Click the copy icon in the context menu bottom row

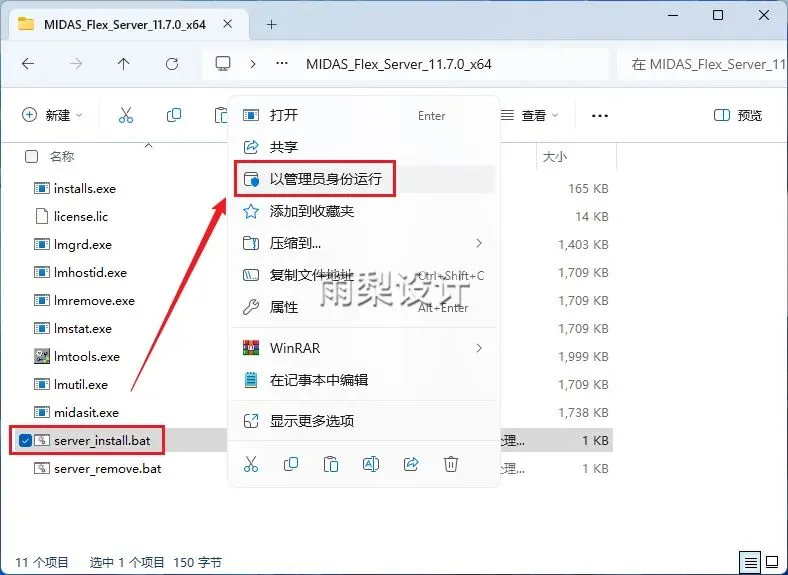point(290,464)
